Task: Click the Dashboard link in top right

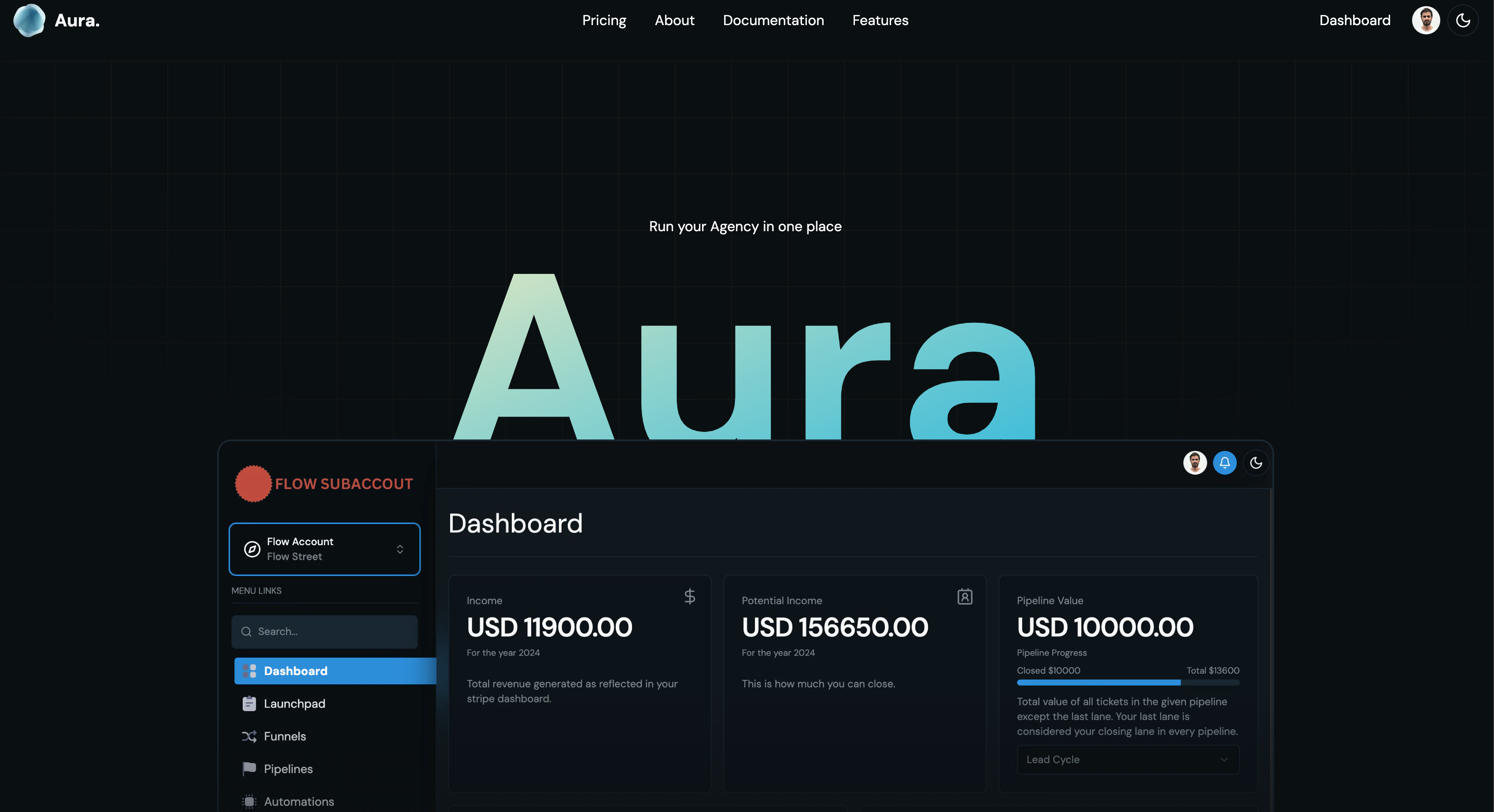Action: click(x=1354, y=20)
